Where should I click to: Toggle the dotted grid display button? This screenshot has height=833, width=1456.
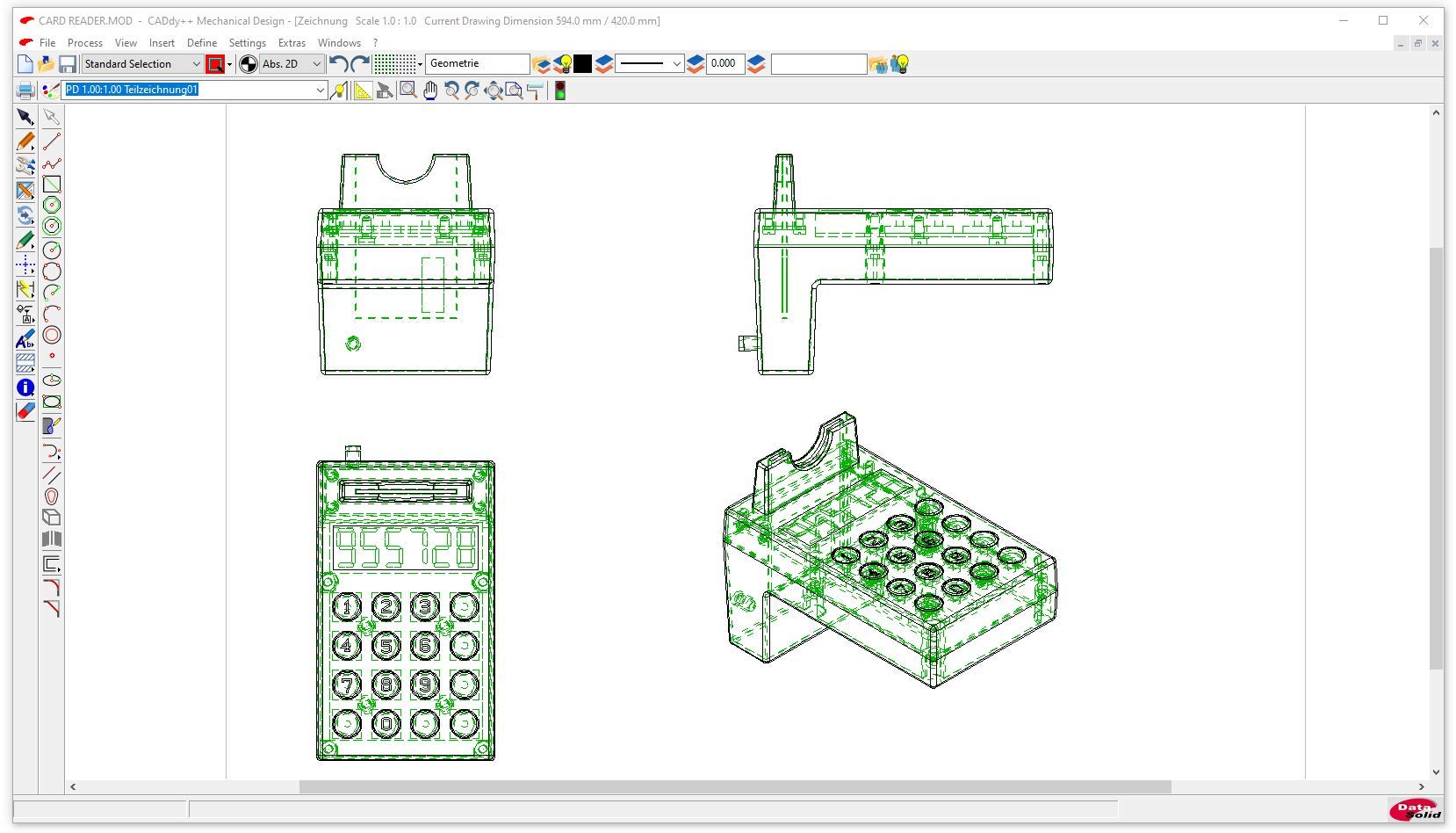(x=394, y=64)
